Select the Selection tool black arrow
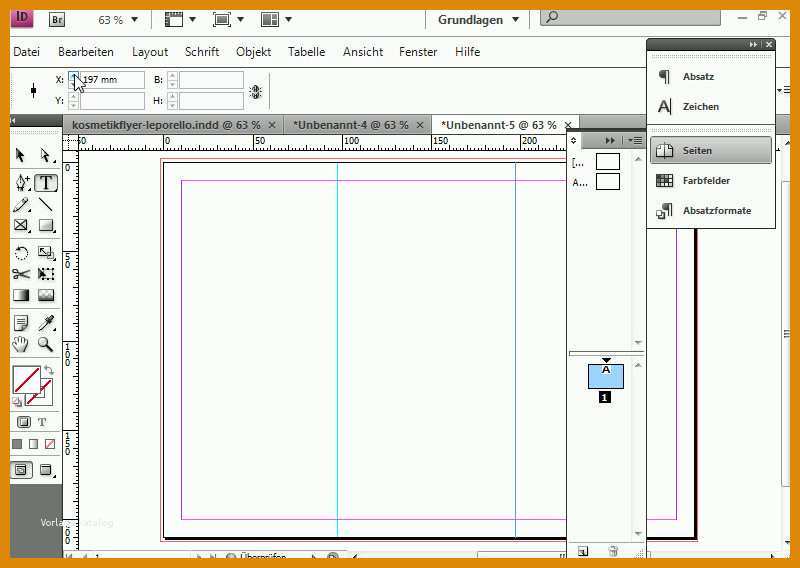 click(20, 155)
